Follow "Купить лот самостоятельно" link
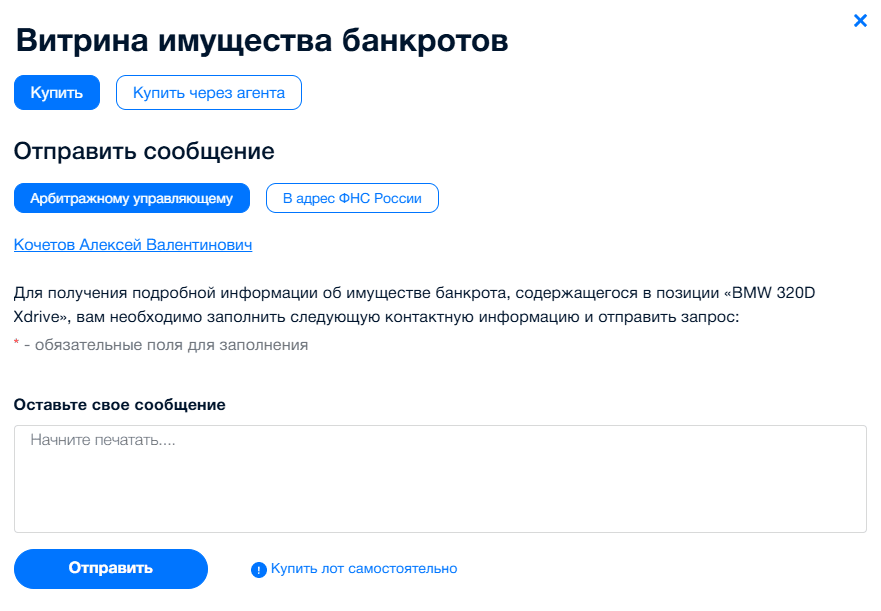Screen dimensions: 881x611 (x=364, y=569)
